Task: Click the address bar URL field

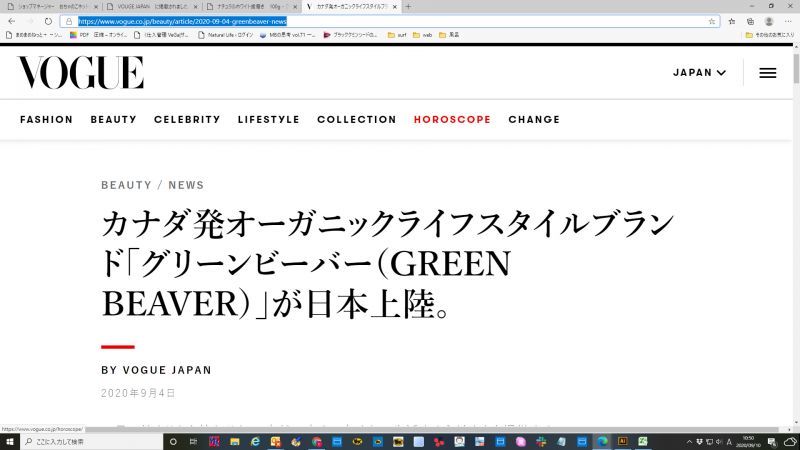Action: (390, 21)
